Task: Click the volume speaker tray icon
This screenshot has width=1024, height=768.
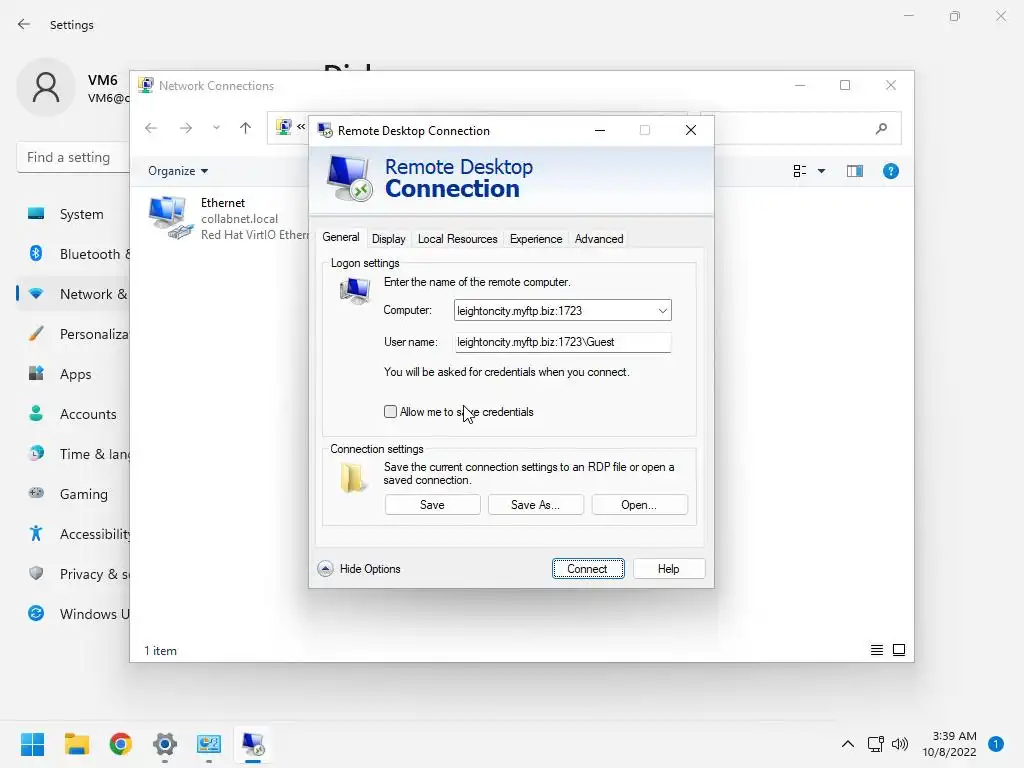Action: tap(900, 744)
